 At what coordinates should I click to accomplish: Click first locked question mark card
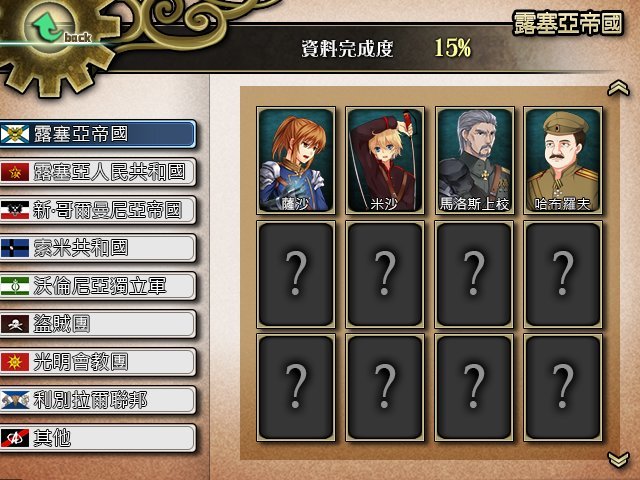[296, 274]
